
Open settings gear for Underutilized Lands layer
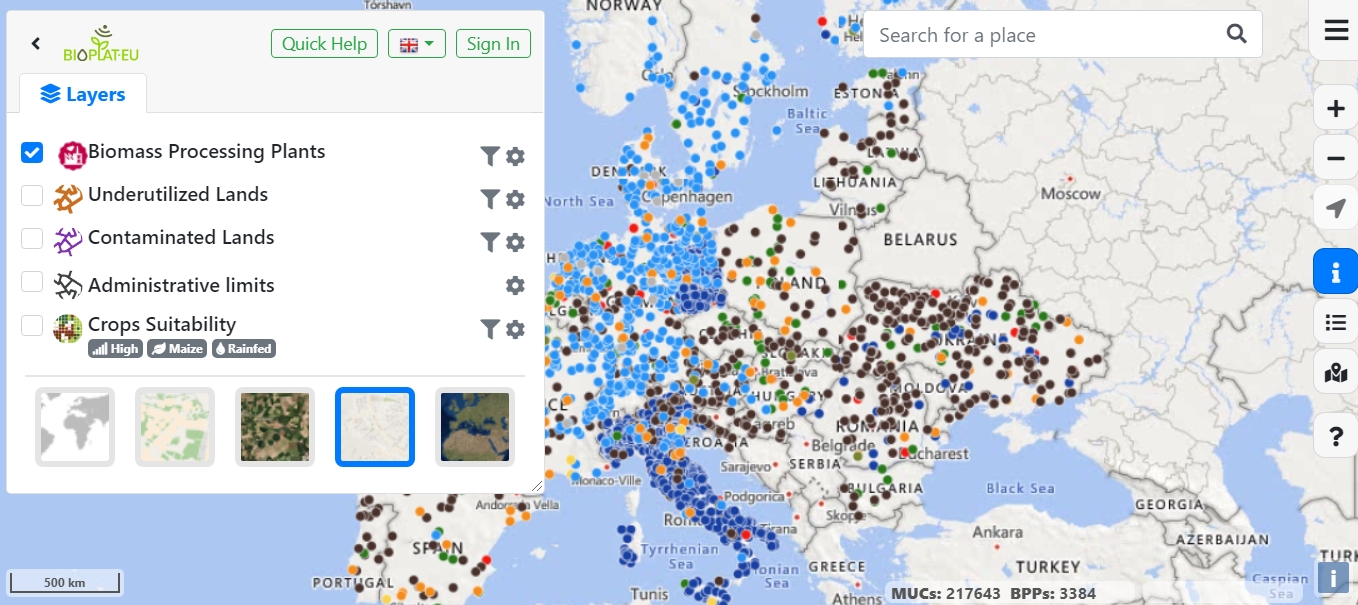[514, 198]
